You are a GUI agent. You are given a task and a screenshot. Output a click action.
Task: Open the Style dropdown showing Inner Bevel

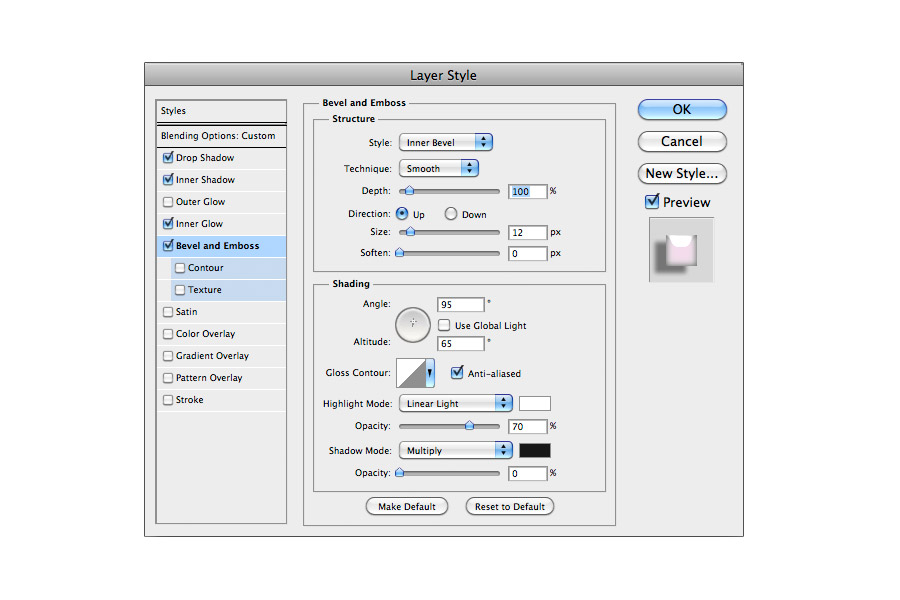[x=446, y=142]
